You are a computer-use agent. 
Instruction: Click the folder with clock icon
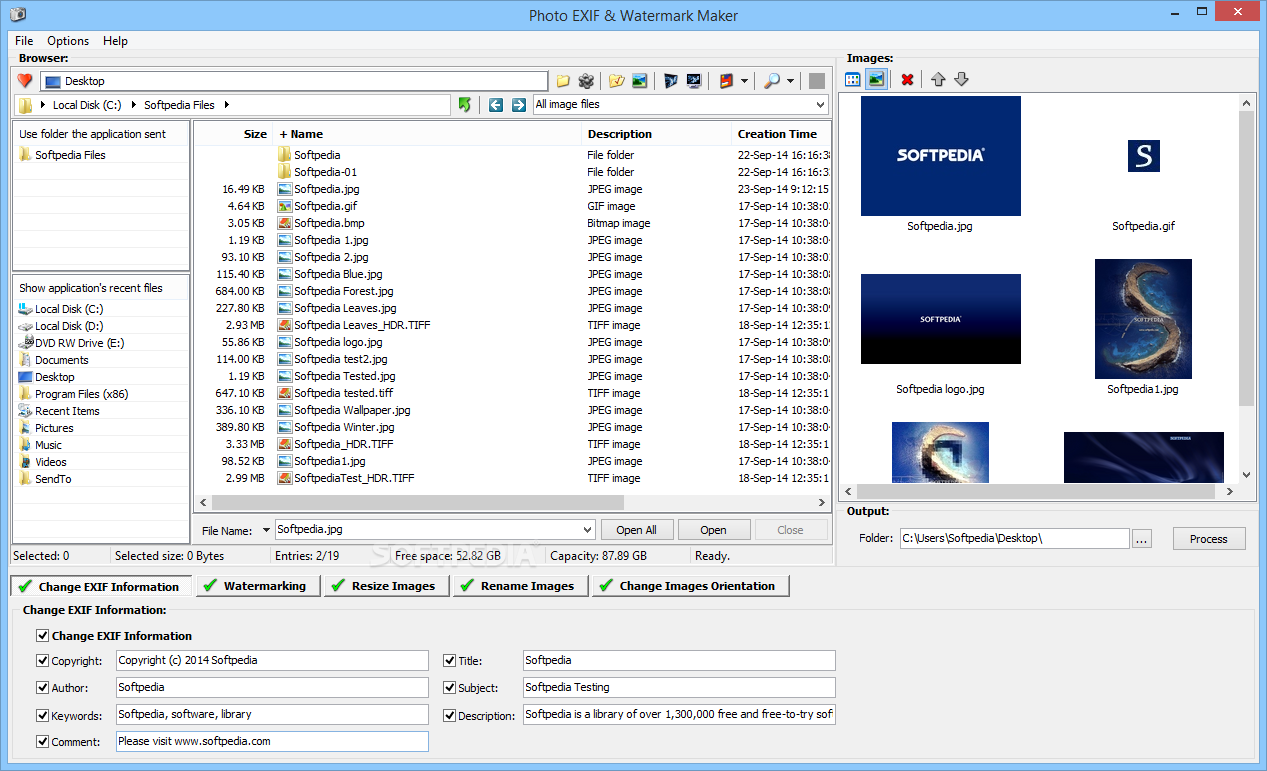click(x=616, y=81)
